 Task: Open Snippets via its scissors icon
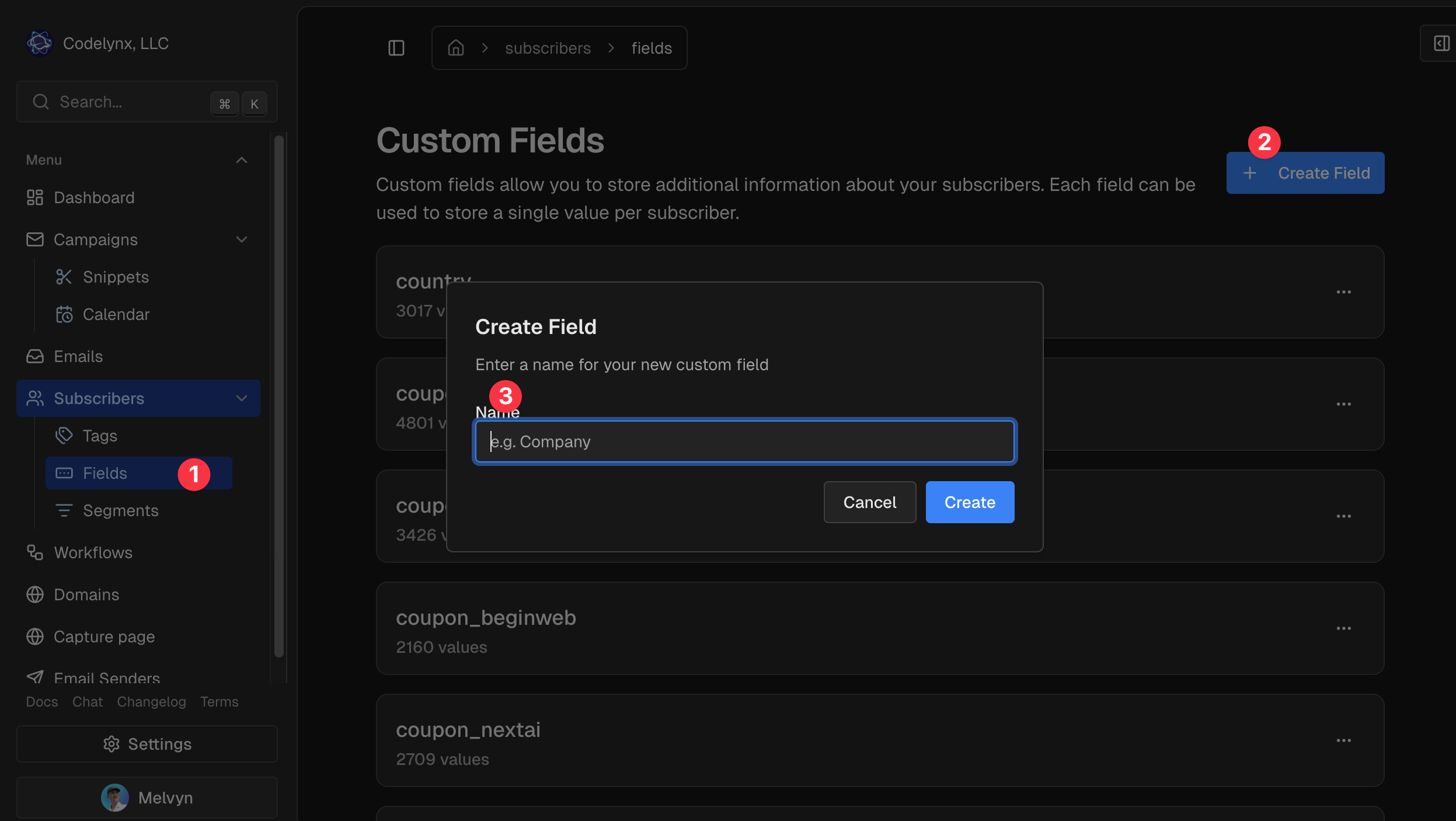point(64,277)
